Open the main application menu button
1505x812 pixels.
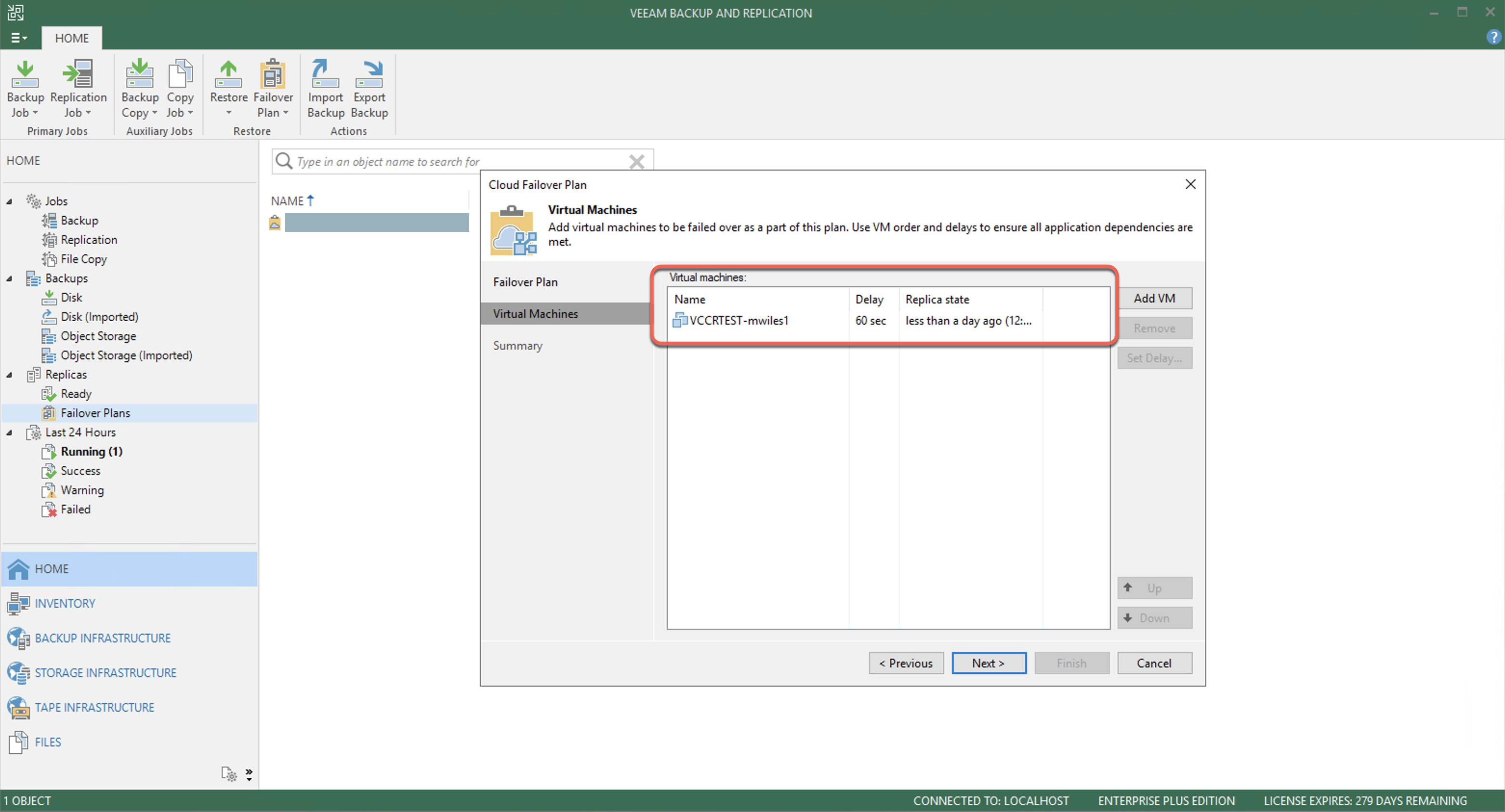19,38
